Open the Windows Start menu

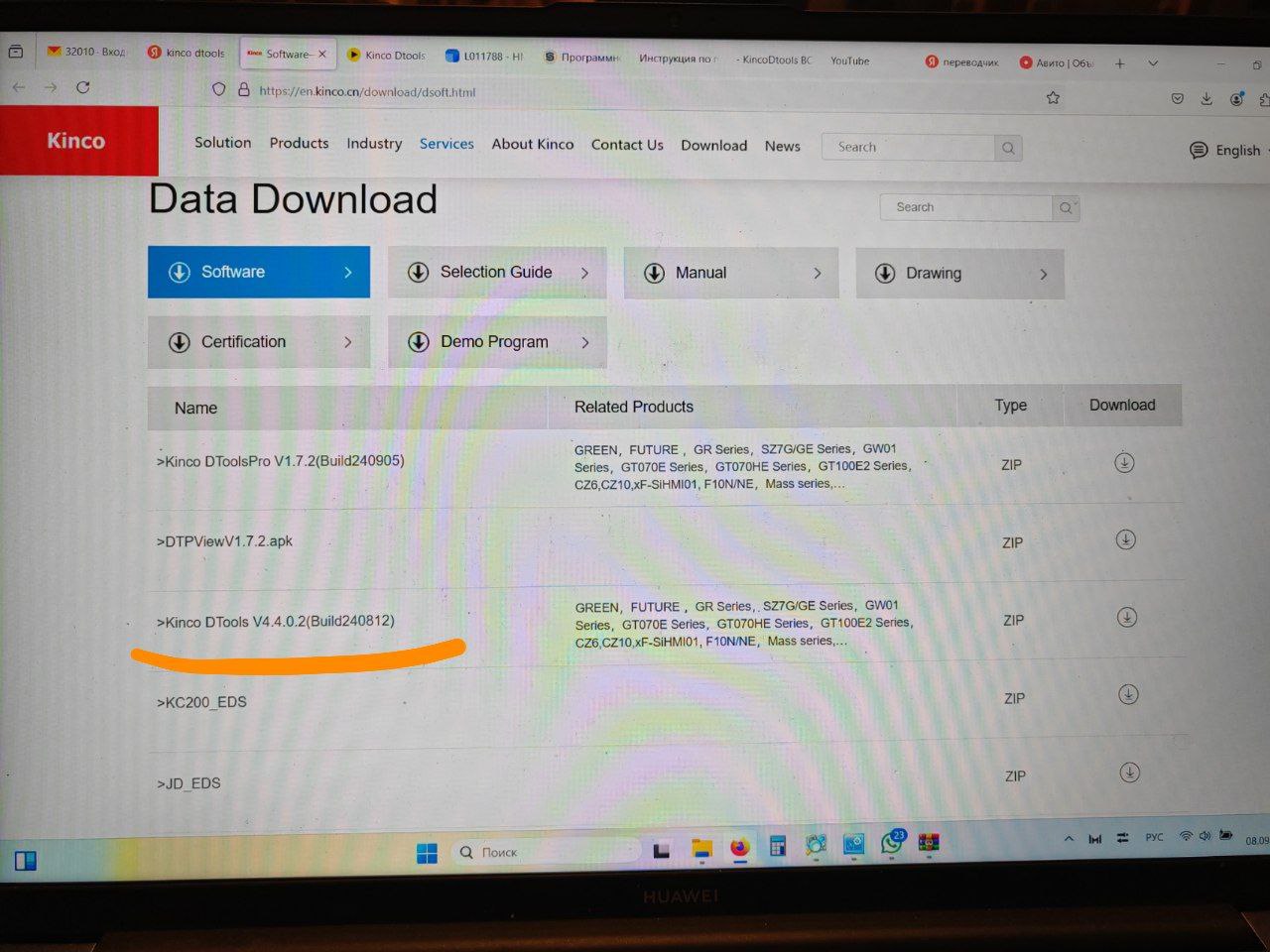coord(427,853)
